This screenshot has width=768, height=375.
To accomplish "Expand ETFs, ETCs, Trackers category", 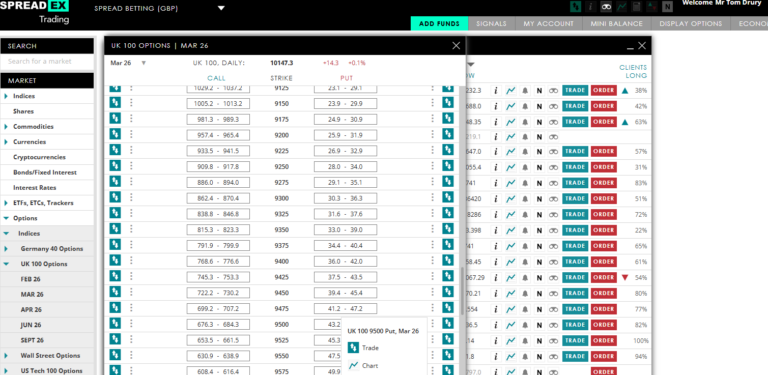I will [x=6, y=203].
